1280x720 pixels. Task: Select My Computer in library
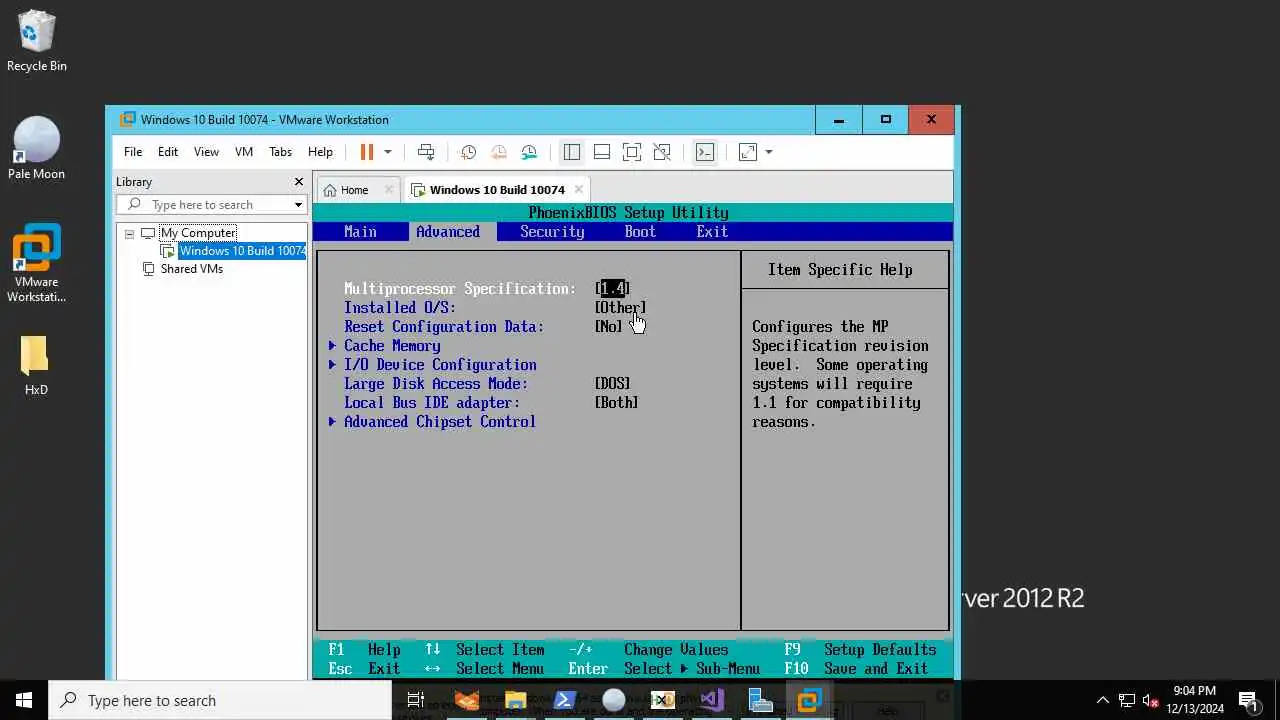198,233
